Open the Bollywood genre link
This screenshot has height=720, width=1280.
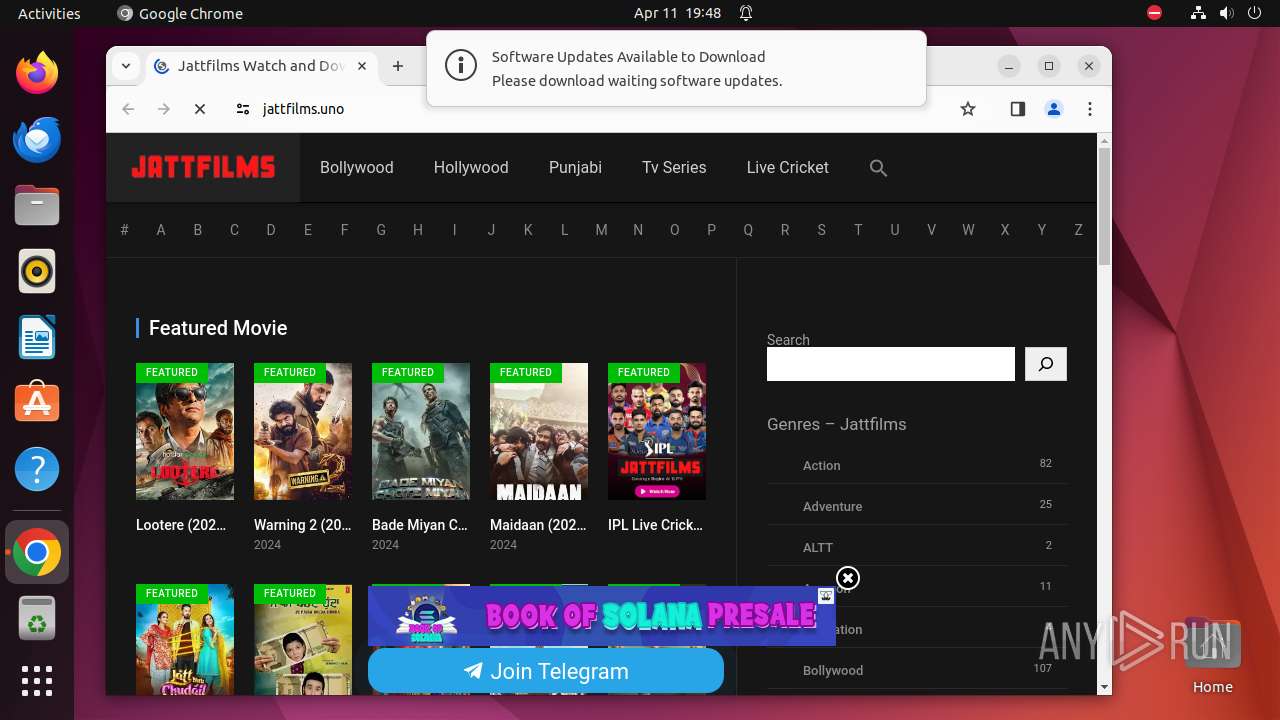(833, 670)
